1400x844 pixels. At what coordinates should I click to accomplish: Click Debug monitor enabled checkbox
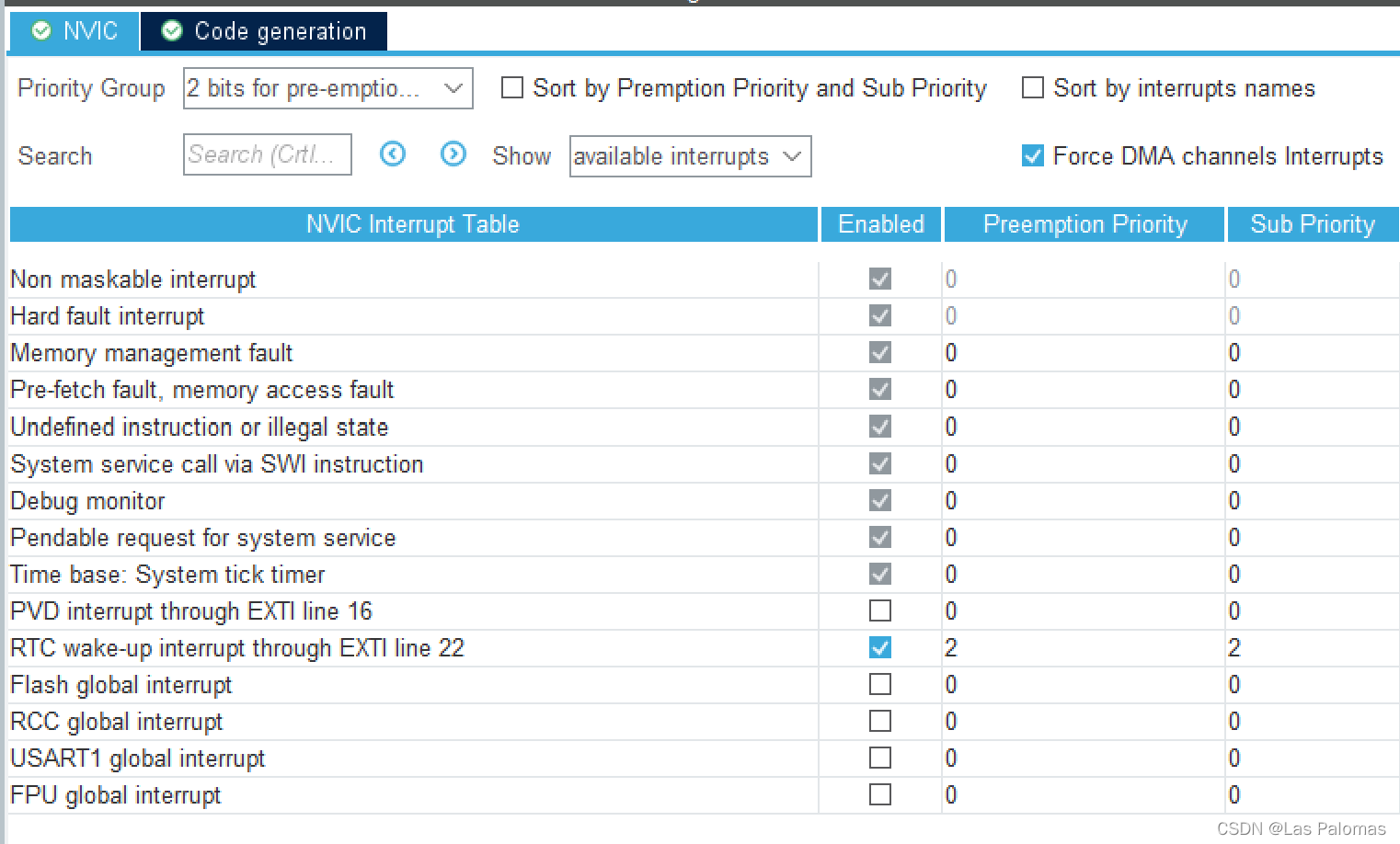click(880, 500)
